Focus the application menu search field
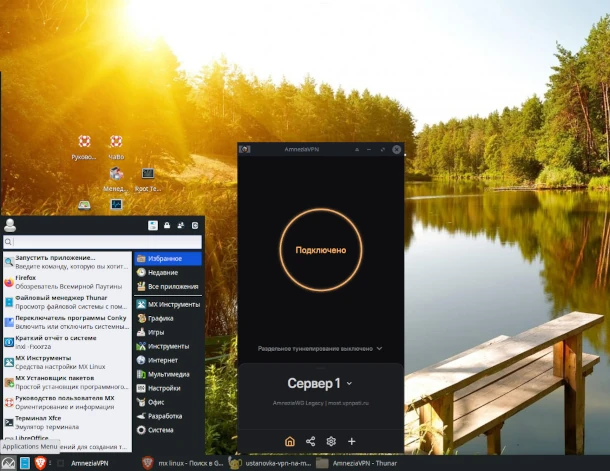This screenshot has width=610, height=471. point(102,242)
